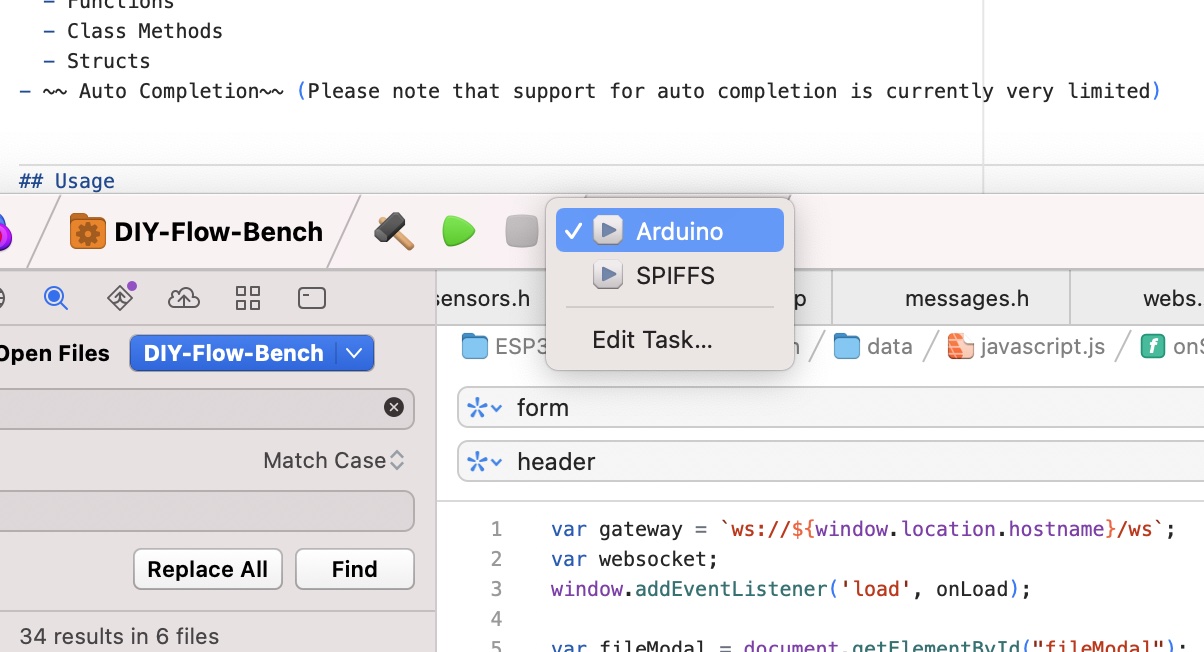Open the source control sidebar icon

(x=121, y=296)
